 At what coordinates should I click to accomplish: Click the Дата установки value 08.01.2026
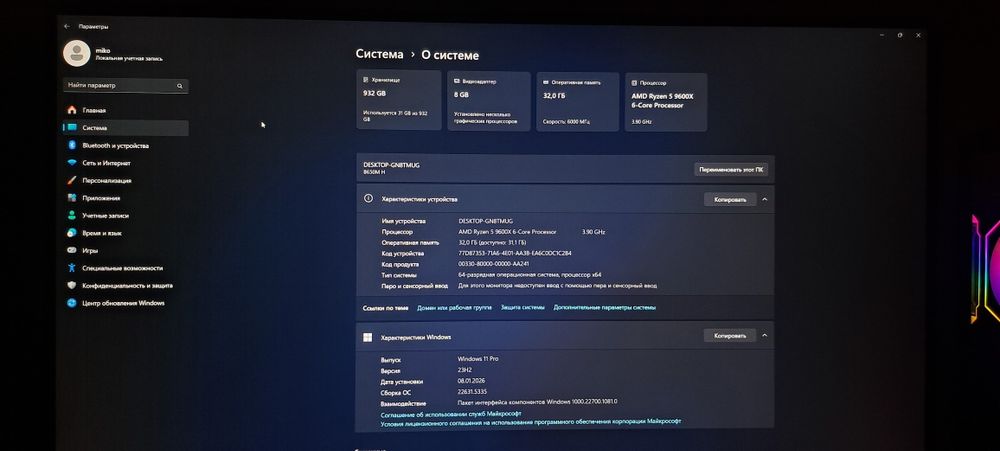471,381
